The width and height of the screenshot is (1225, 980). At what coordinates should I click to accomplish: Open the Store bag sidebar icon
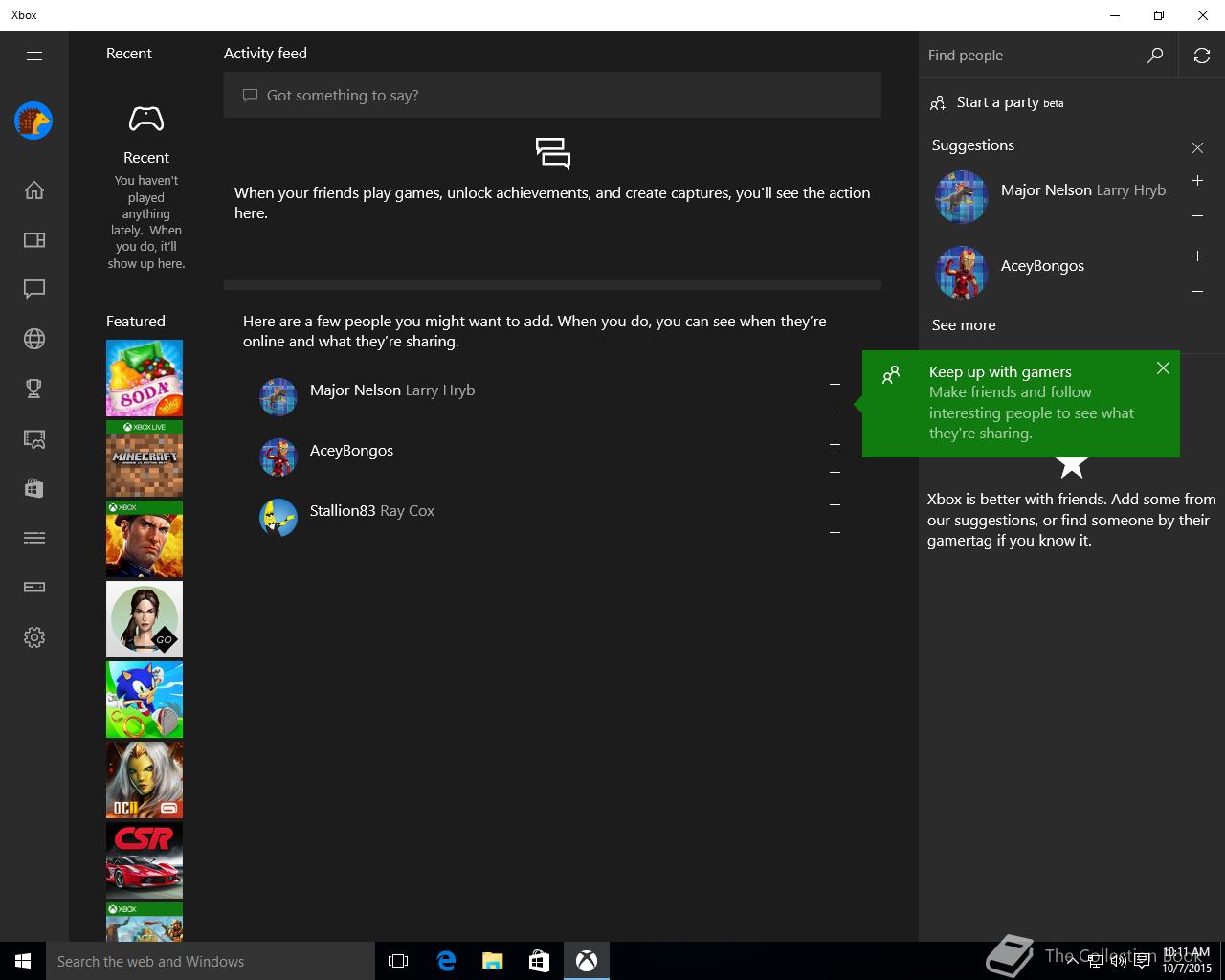[x=34, y=488]
